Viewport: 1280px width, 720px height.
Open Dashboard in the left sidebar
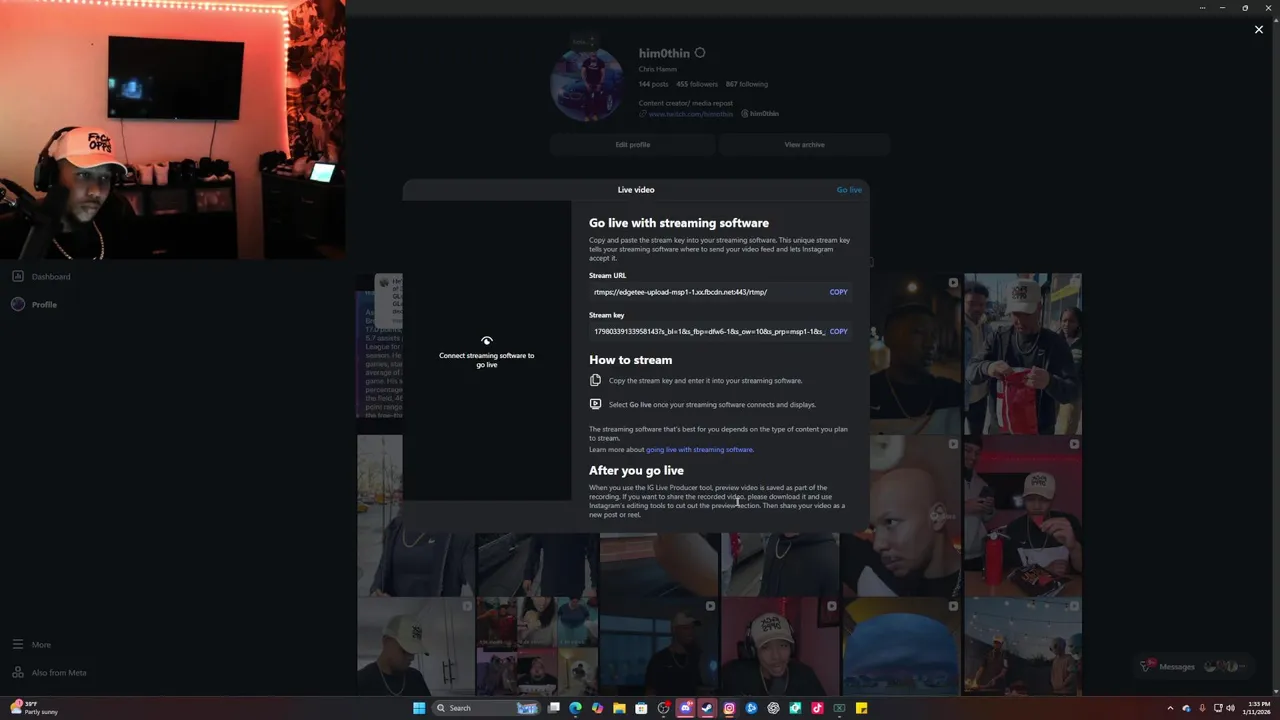40,276
